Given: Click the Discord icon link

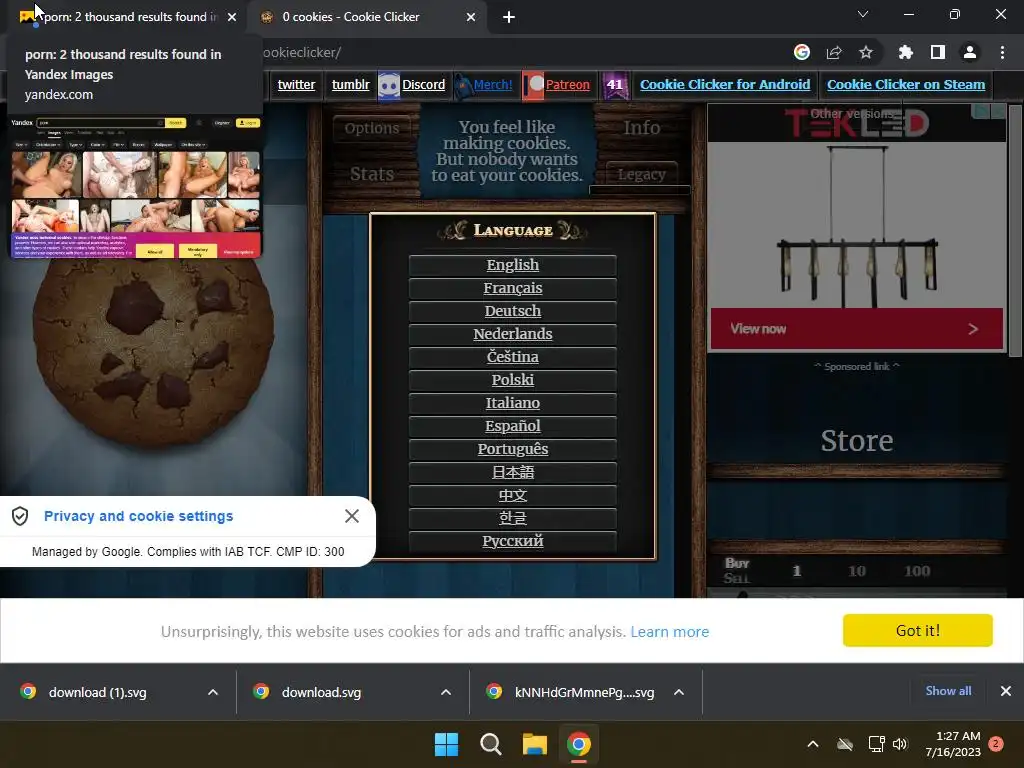Looking at the screenshot, I should point(389,86).
